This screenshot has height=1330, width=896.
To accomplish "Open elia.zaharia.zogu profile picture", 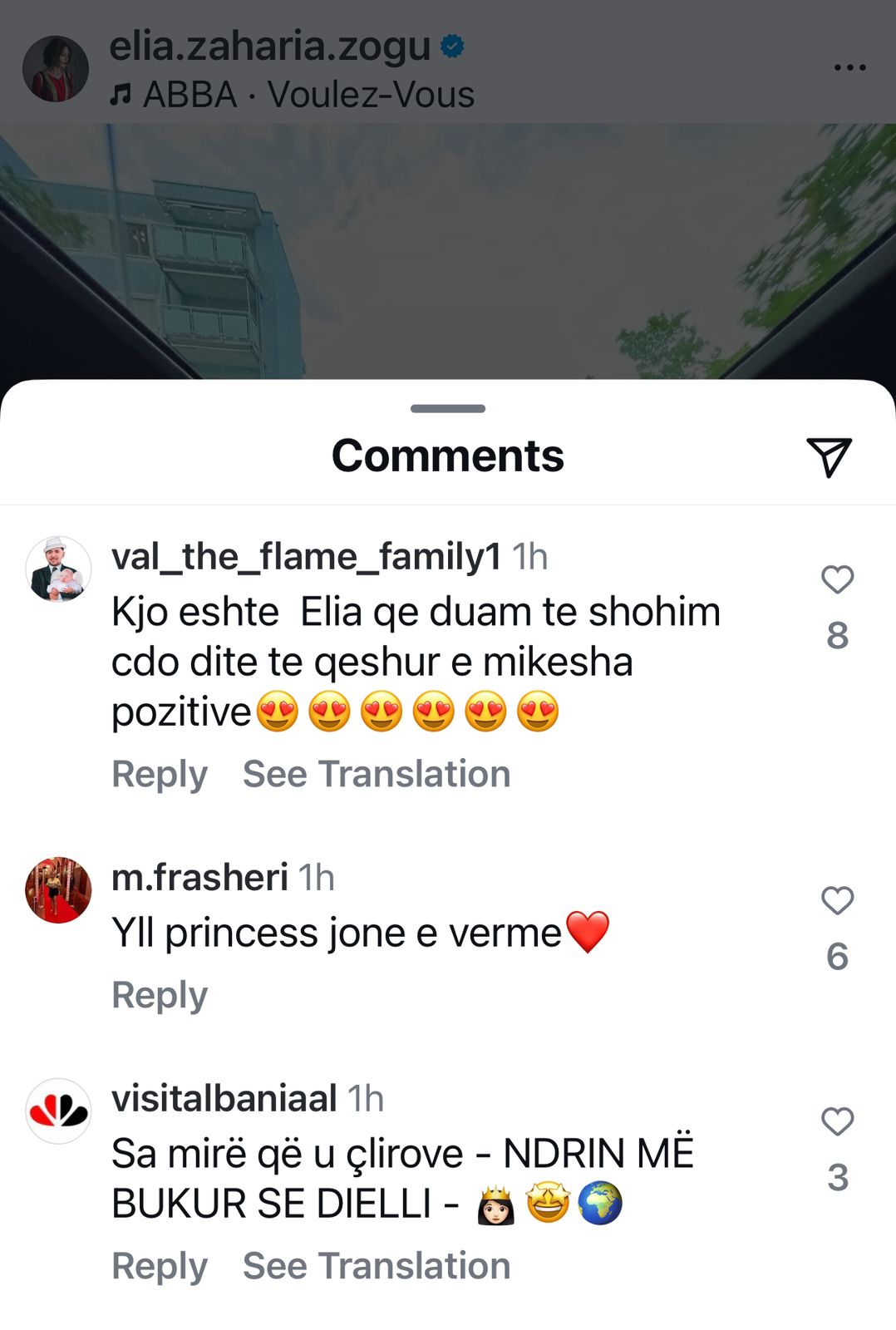I will (55, 69).
